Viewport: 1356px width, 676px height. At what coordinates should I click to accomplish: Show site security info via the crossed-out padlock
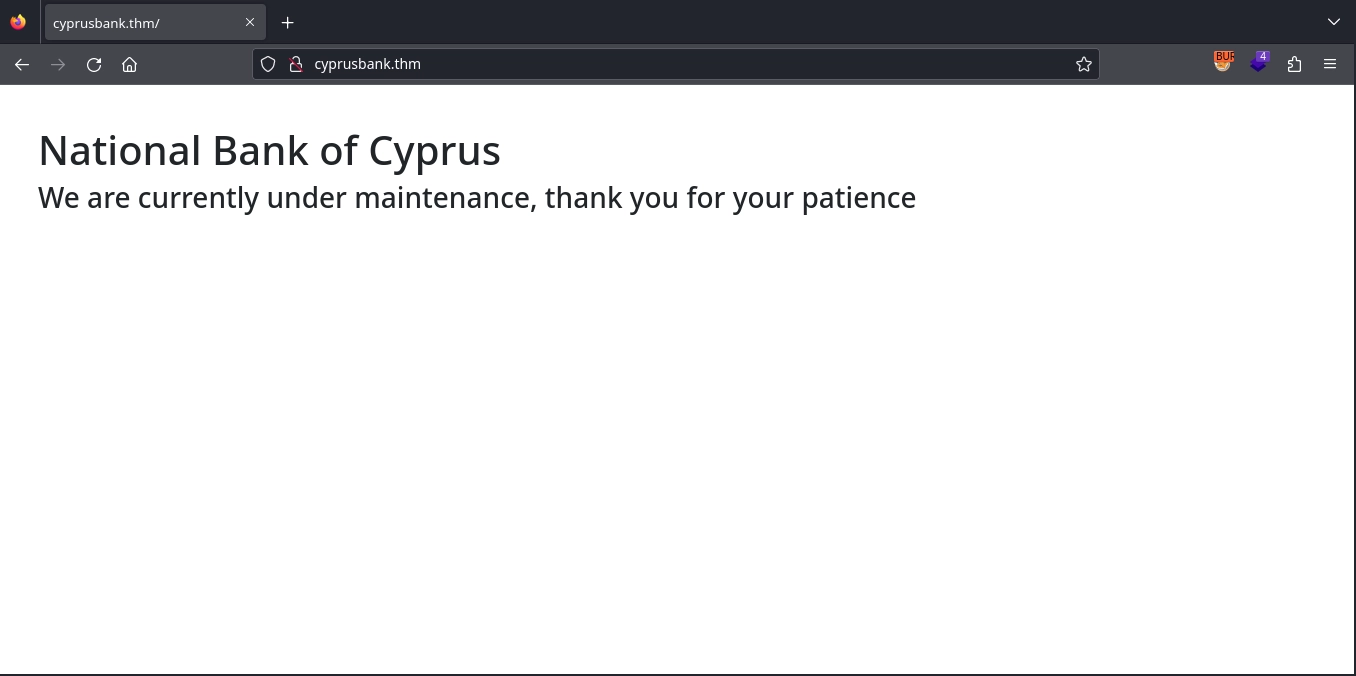pyautogui.click(x=296, y=64)
